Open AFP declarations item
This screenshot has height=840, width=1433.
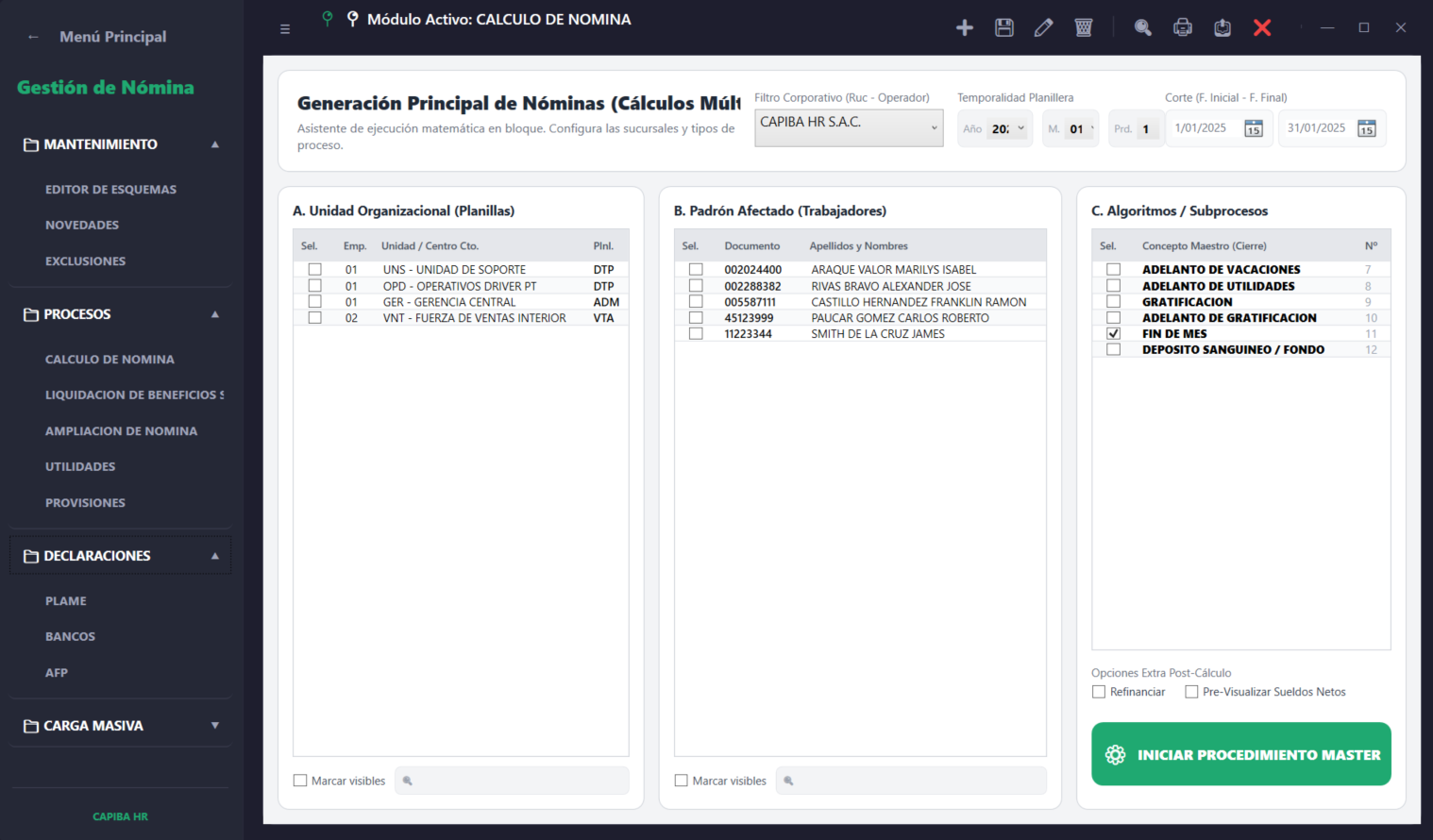coord(57,673)
